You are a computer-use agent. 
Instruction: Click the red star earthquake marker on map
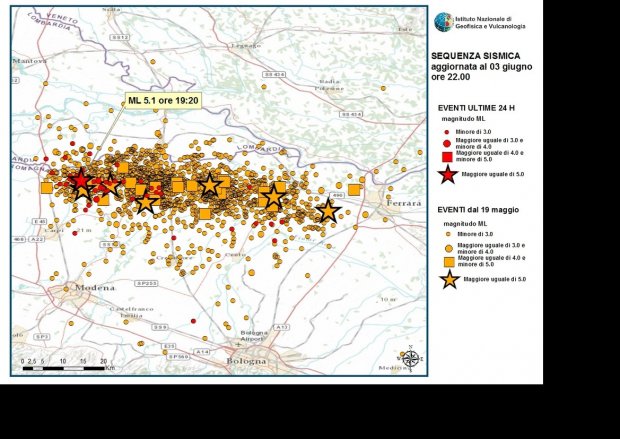(81, 182)
